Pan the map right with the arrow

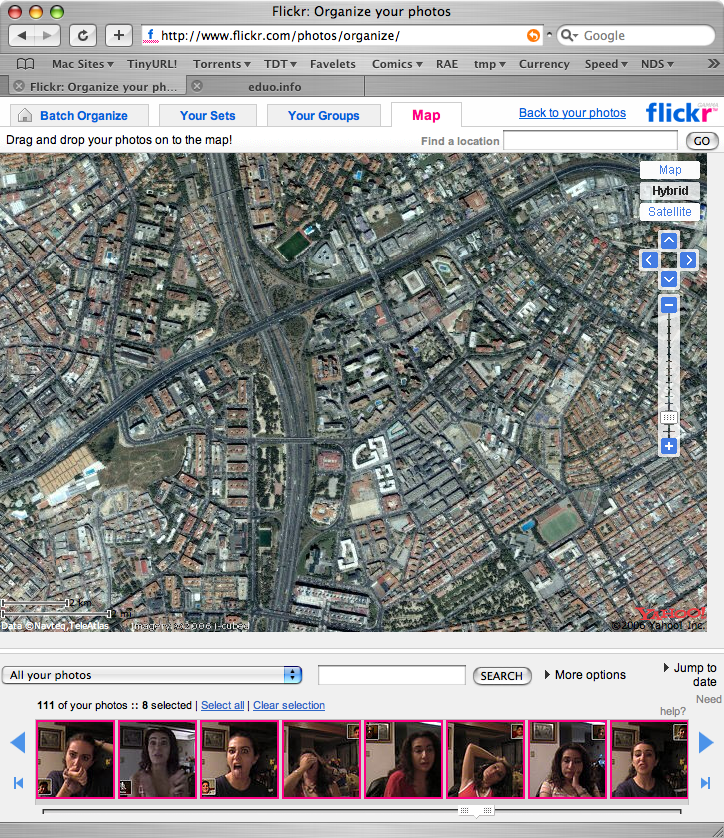(689, 260)
